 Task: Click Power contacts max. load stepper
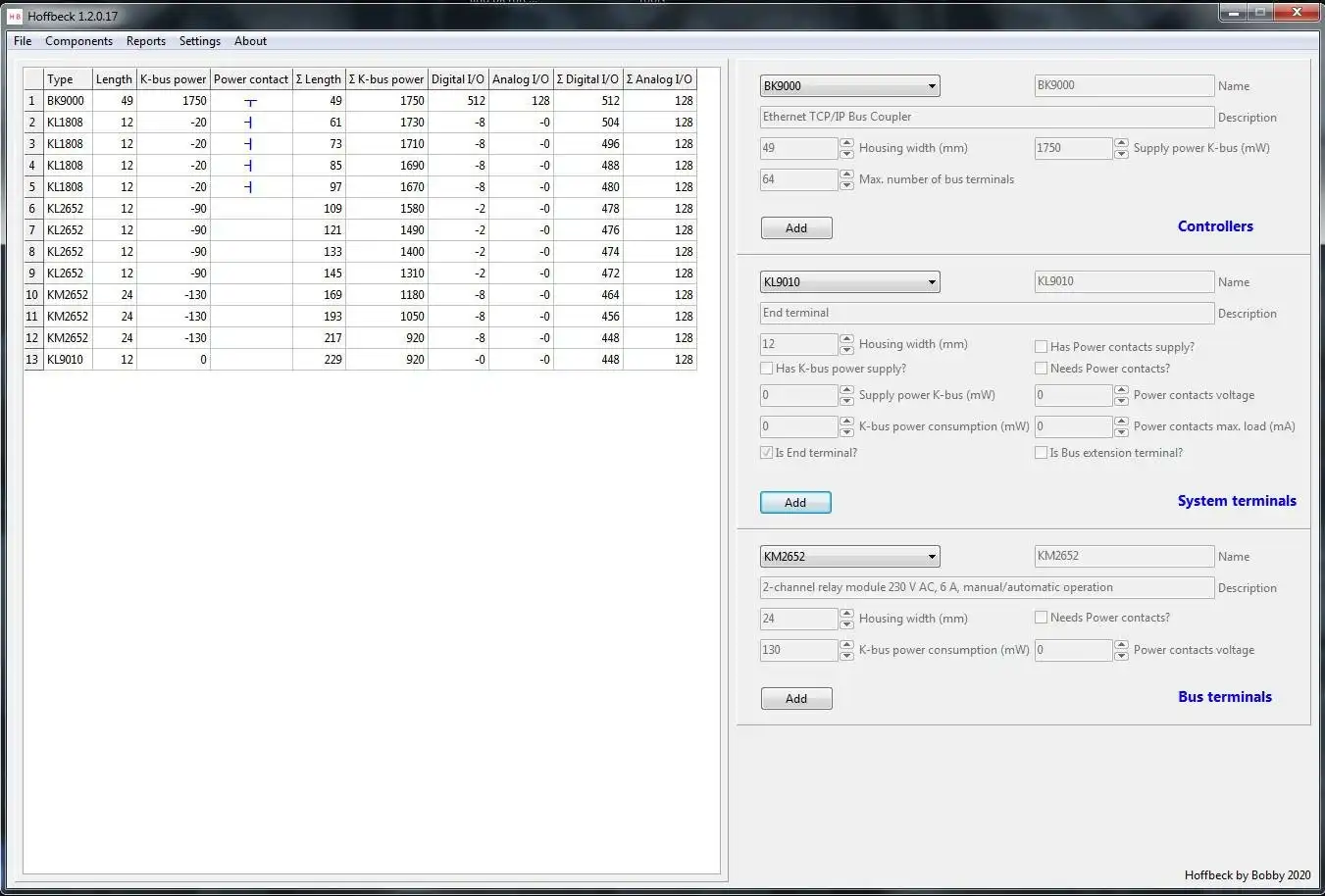click(x=1121, y=426)
